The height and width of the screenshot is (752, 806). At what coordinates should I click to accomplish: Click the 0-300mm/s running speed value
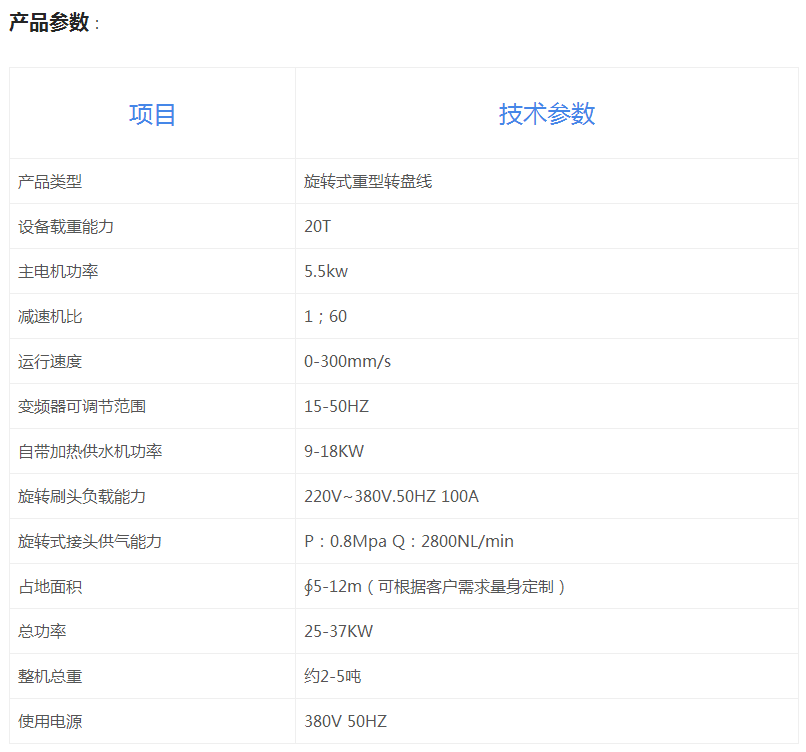click(347, 362)
